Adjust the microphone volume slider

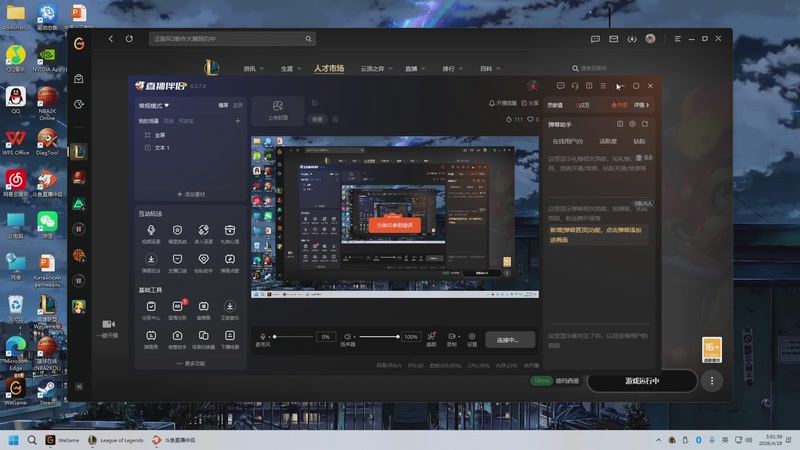(x=293, y=337)
